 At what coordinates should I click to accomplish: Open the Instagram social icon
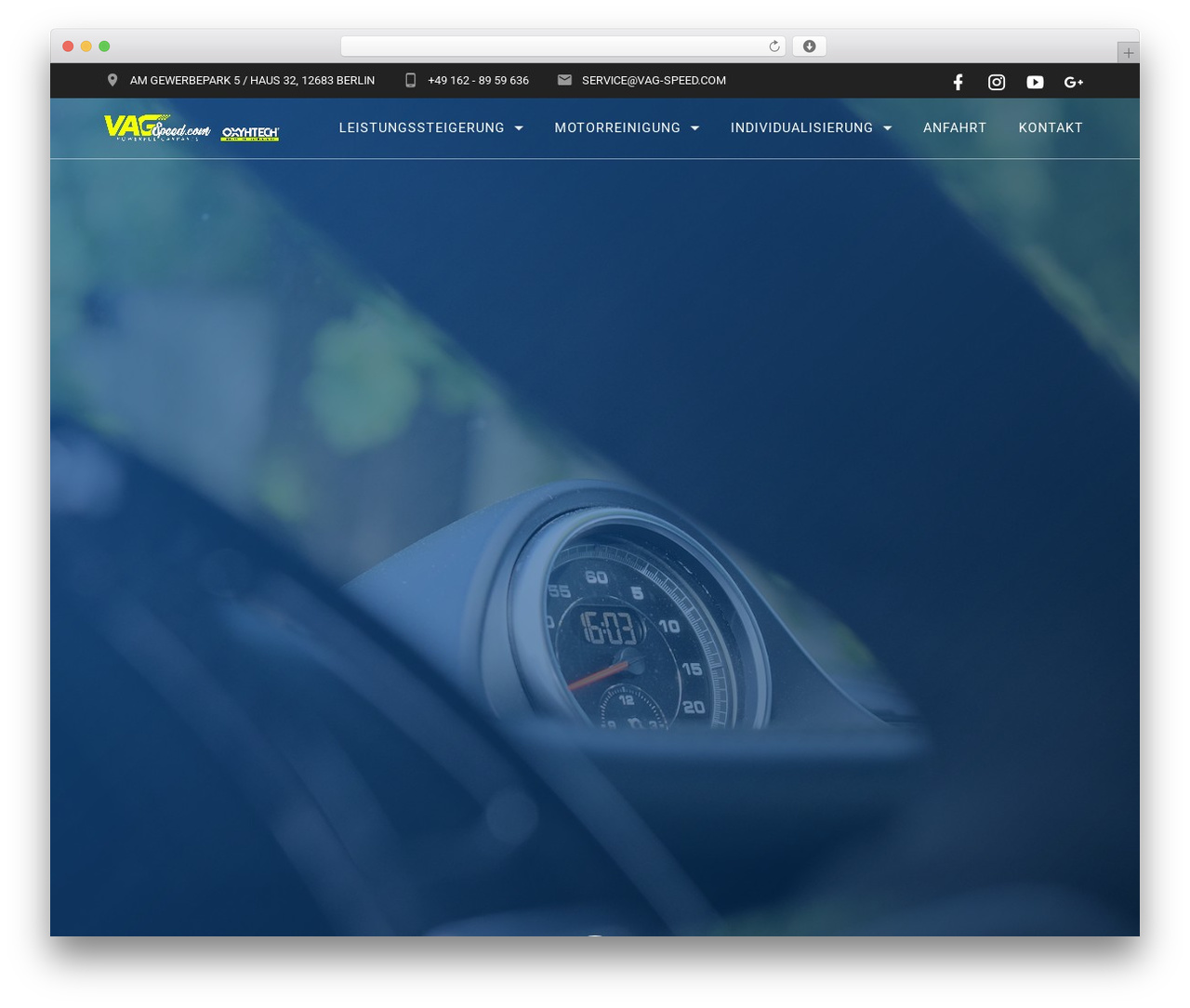click(997, 82)
